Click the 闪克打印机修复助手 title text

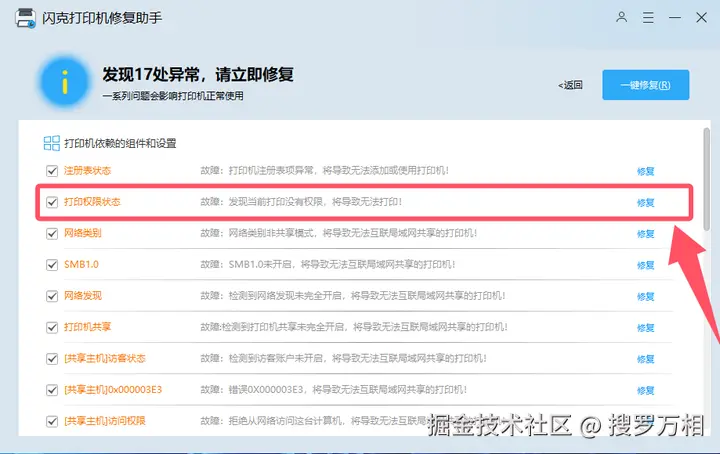pyautogui.click(x=102, y=18)
